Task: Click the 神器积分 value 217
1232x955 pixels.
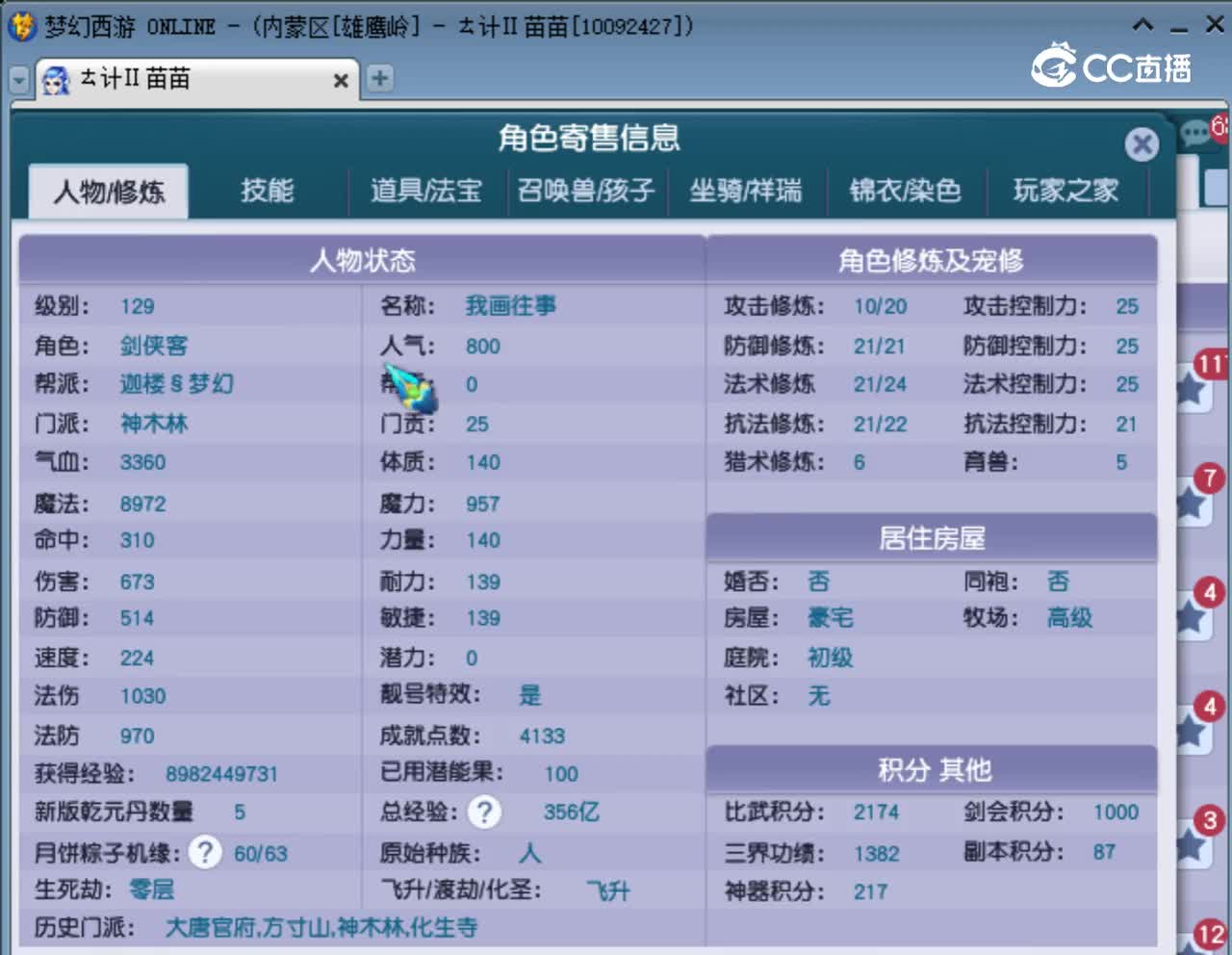Action: (870, 891)
